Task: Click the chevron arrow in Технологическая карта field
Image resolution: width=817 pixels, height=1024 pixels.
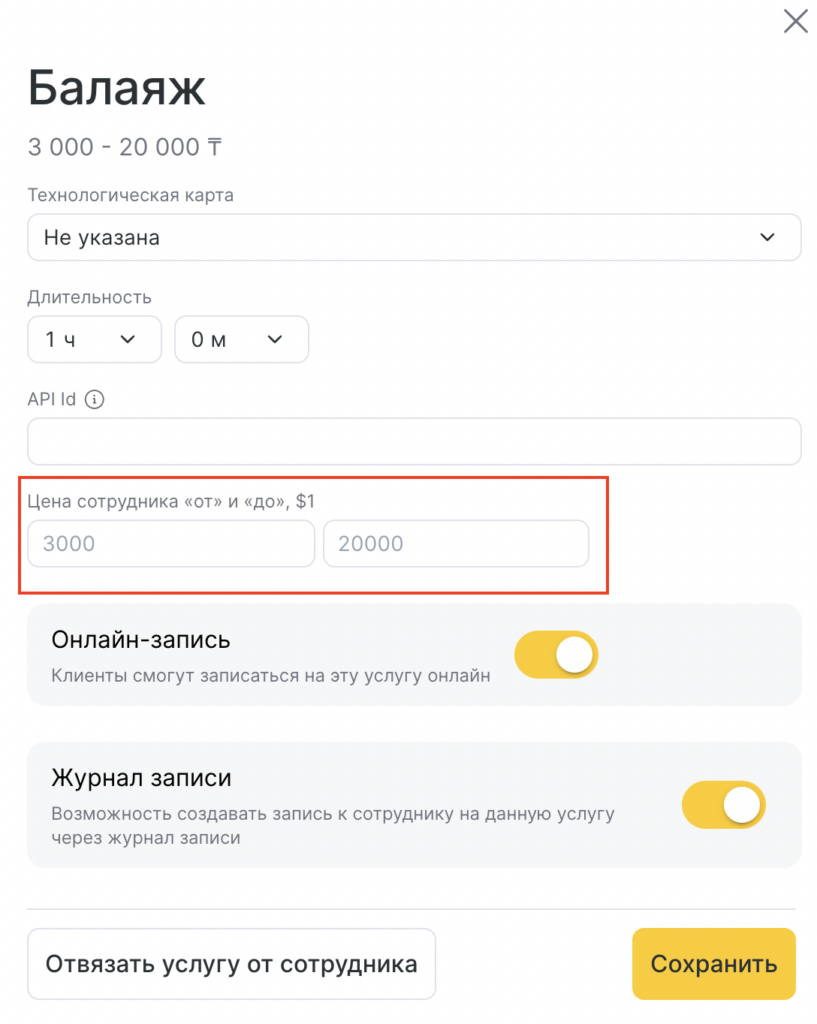Action: (767, 238)
